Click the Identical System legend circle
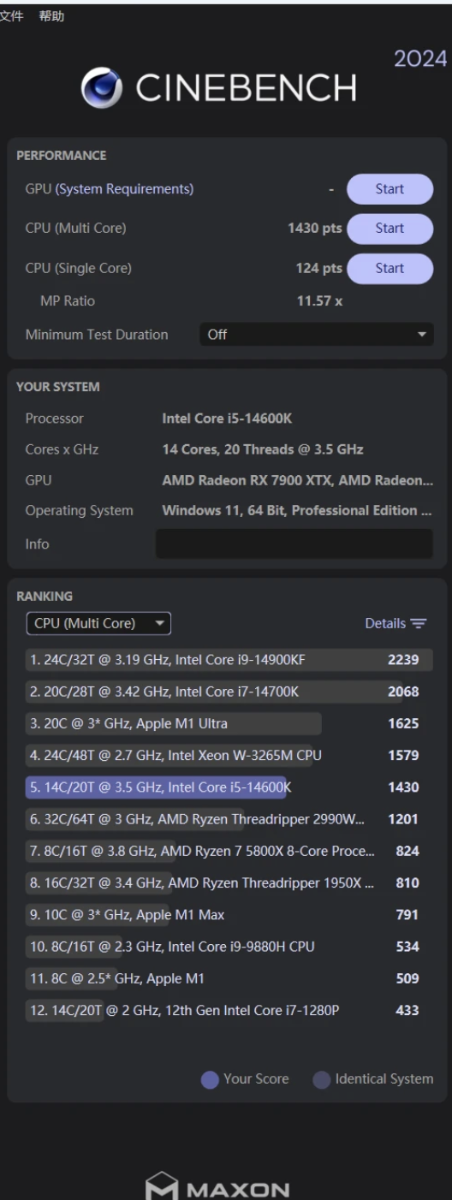This screenshot has width=452, height=1200. pyautogui.click(x=322, y=1080)
